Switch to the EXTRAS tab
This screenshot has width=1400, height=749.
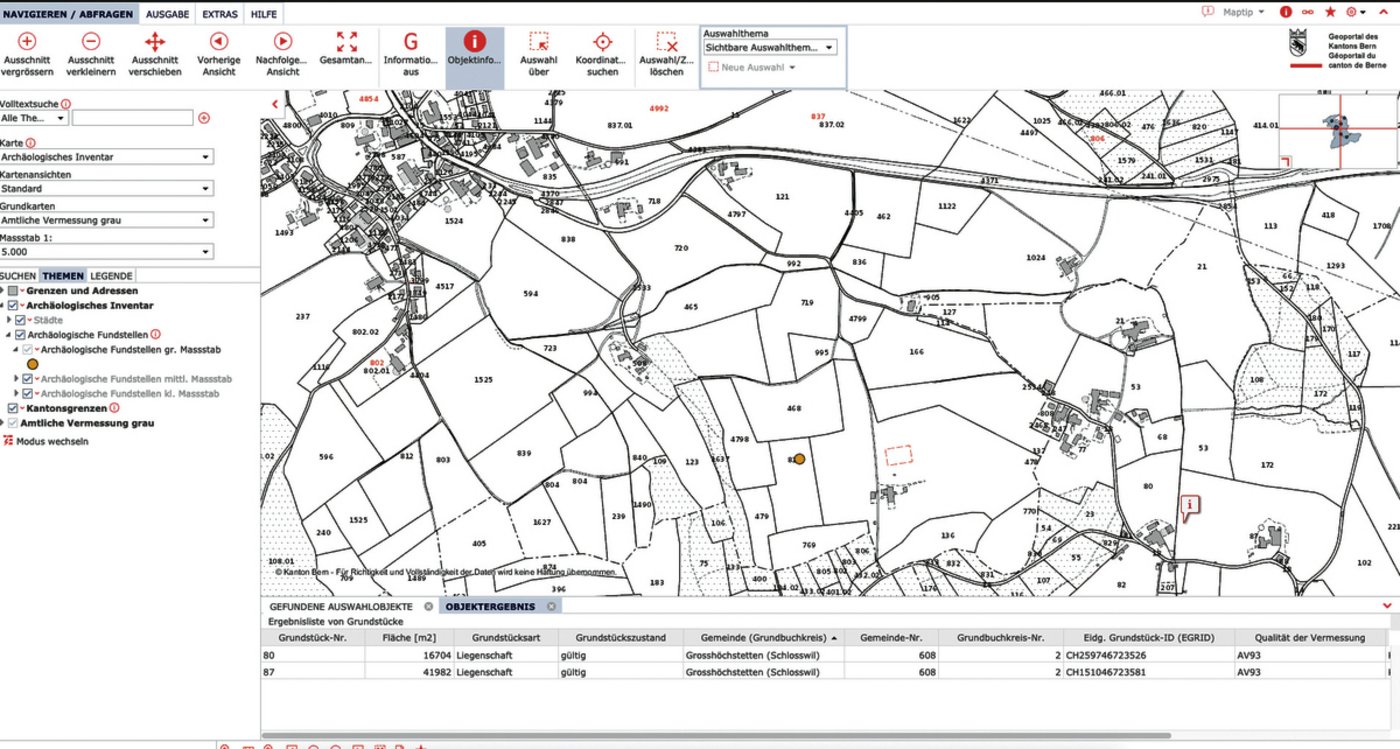point(218,14)
